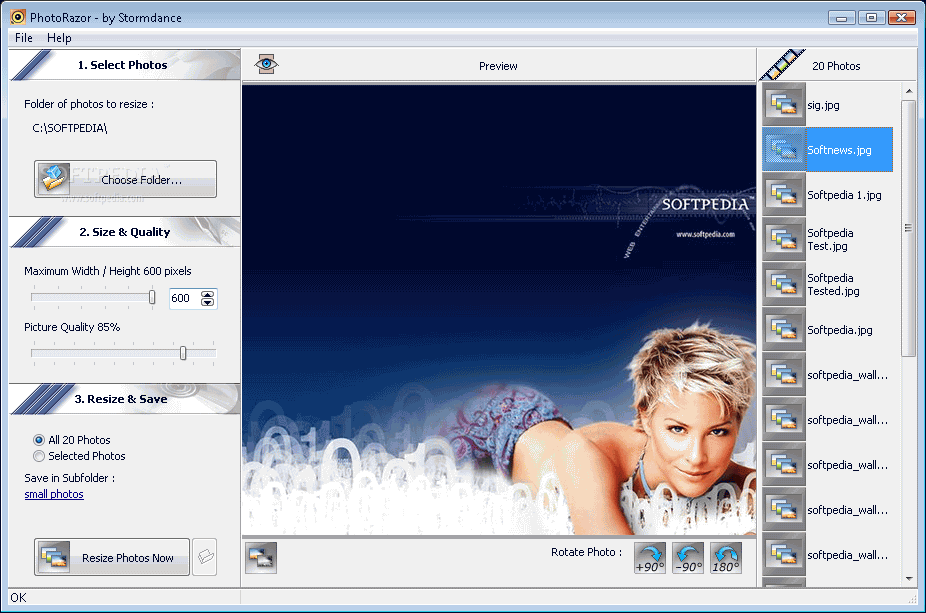
Task: Click the photo icon below the preview
Action: [x=261, y=557]
